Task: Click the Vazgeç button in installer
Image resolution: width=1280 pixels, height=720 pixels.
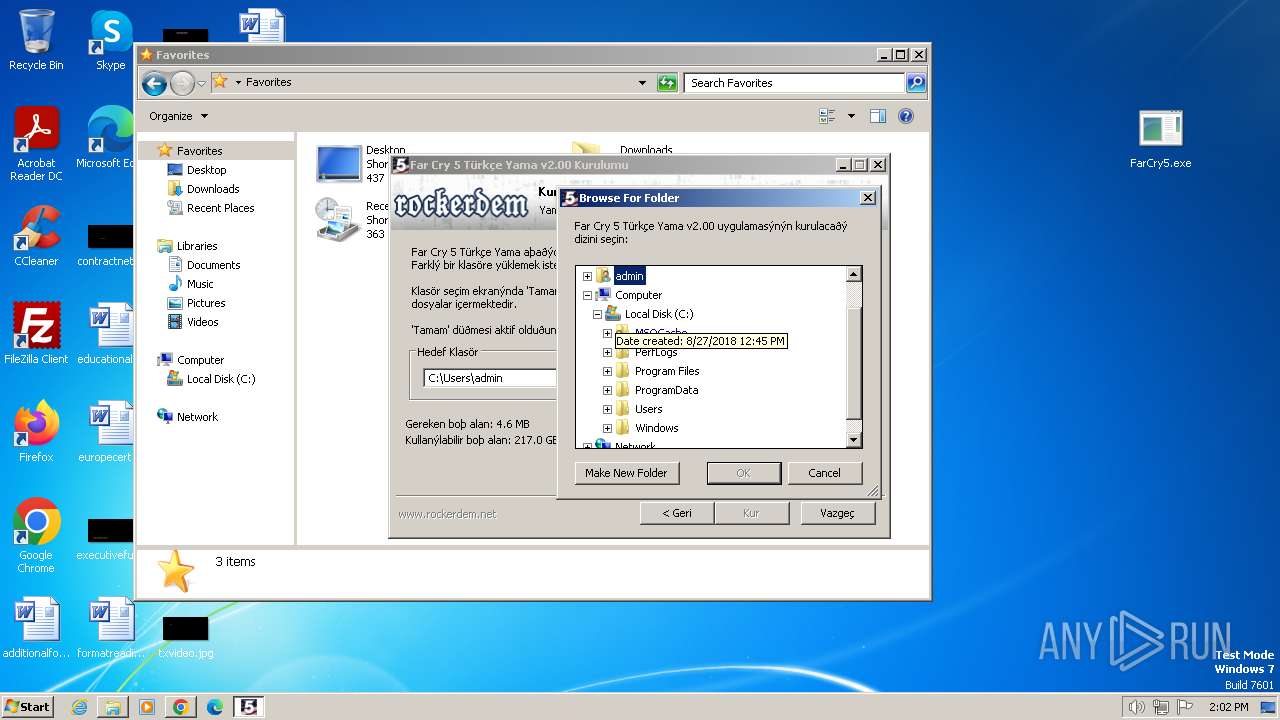Action: click(x=838, y=513)
